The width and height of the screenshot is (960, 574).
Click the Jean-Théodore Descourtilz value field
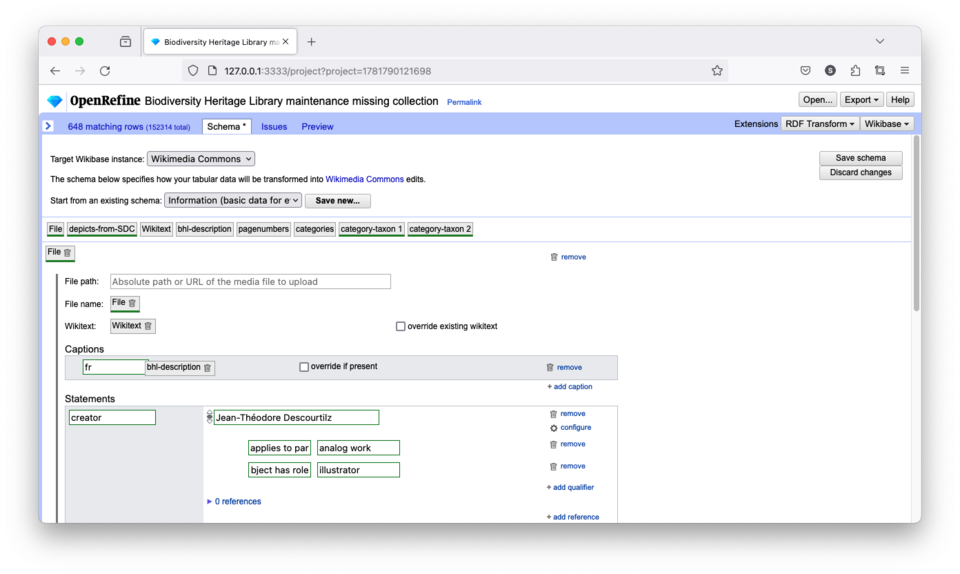296,417
